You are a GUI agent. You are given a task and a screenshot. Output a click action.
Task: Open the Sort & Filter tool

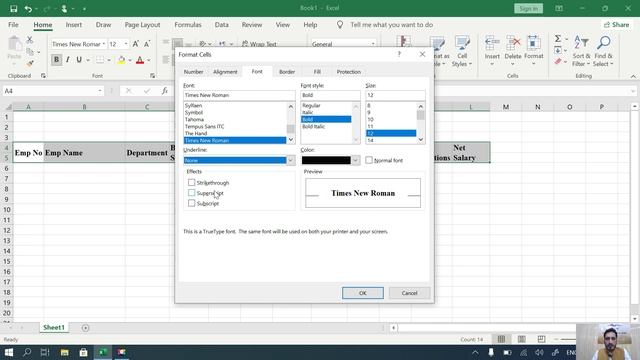tap(581, 51)
